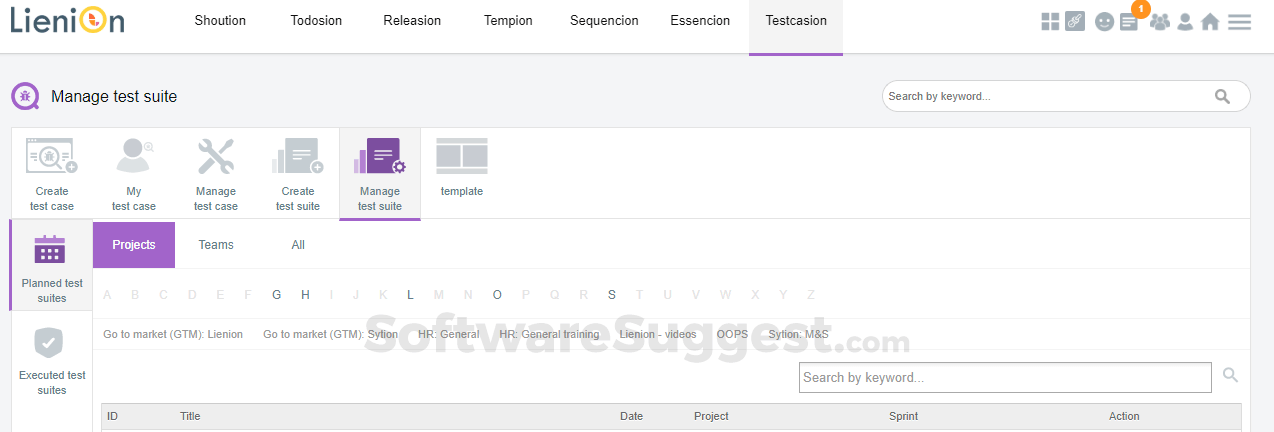Open notifications with orange badge
1274x432 pixels.
1129,21
